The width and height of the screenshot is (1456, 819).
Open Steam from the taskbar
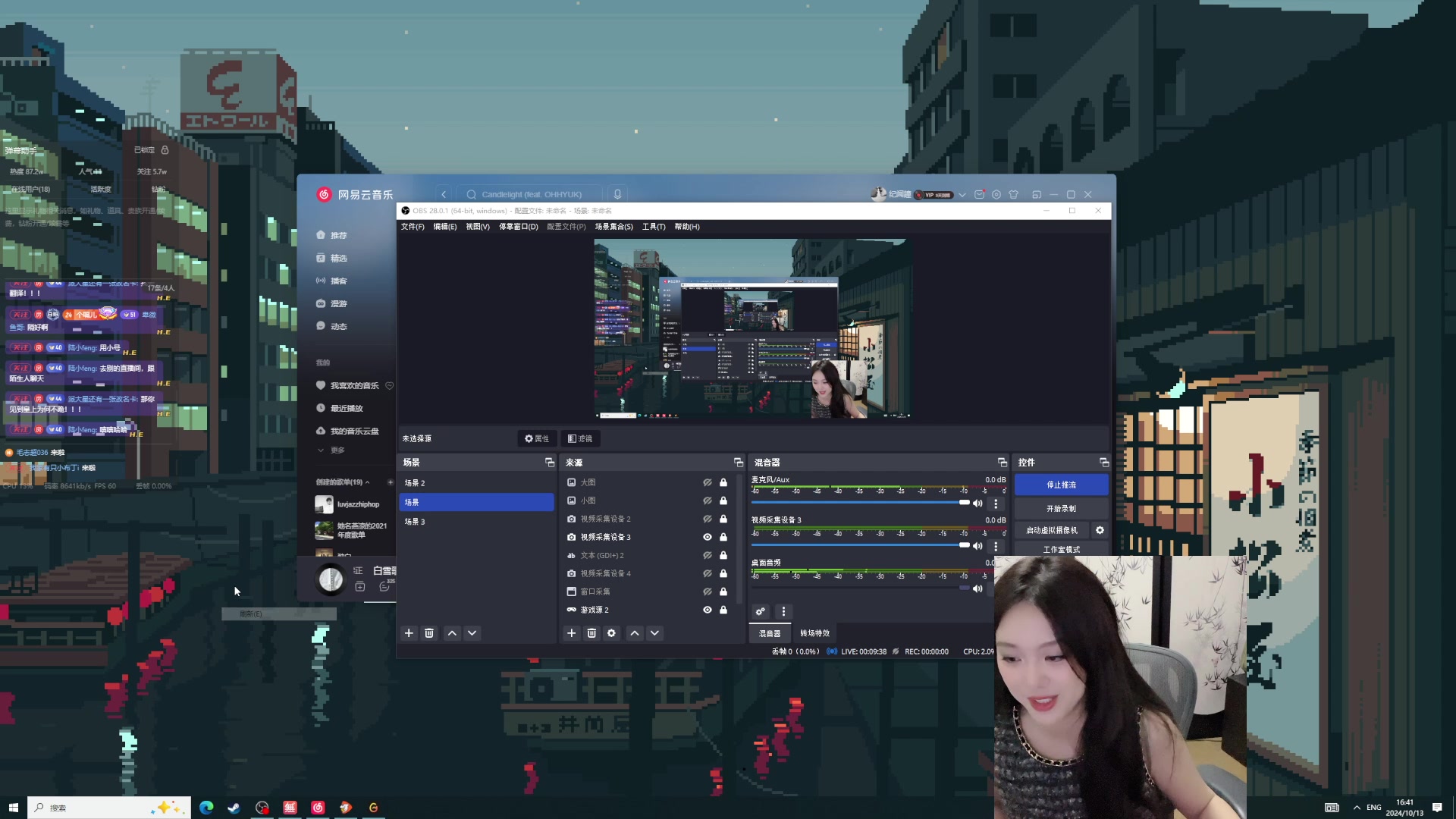pos(234,808)
